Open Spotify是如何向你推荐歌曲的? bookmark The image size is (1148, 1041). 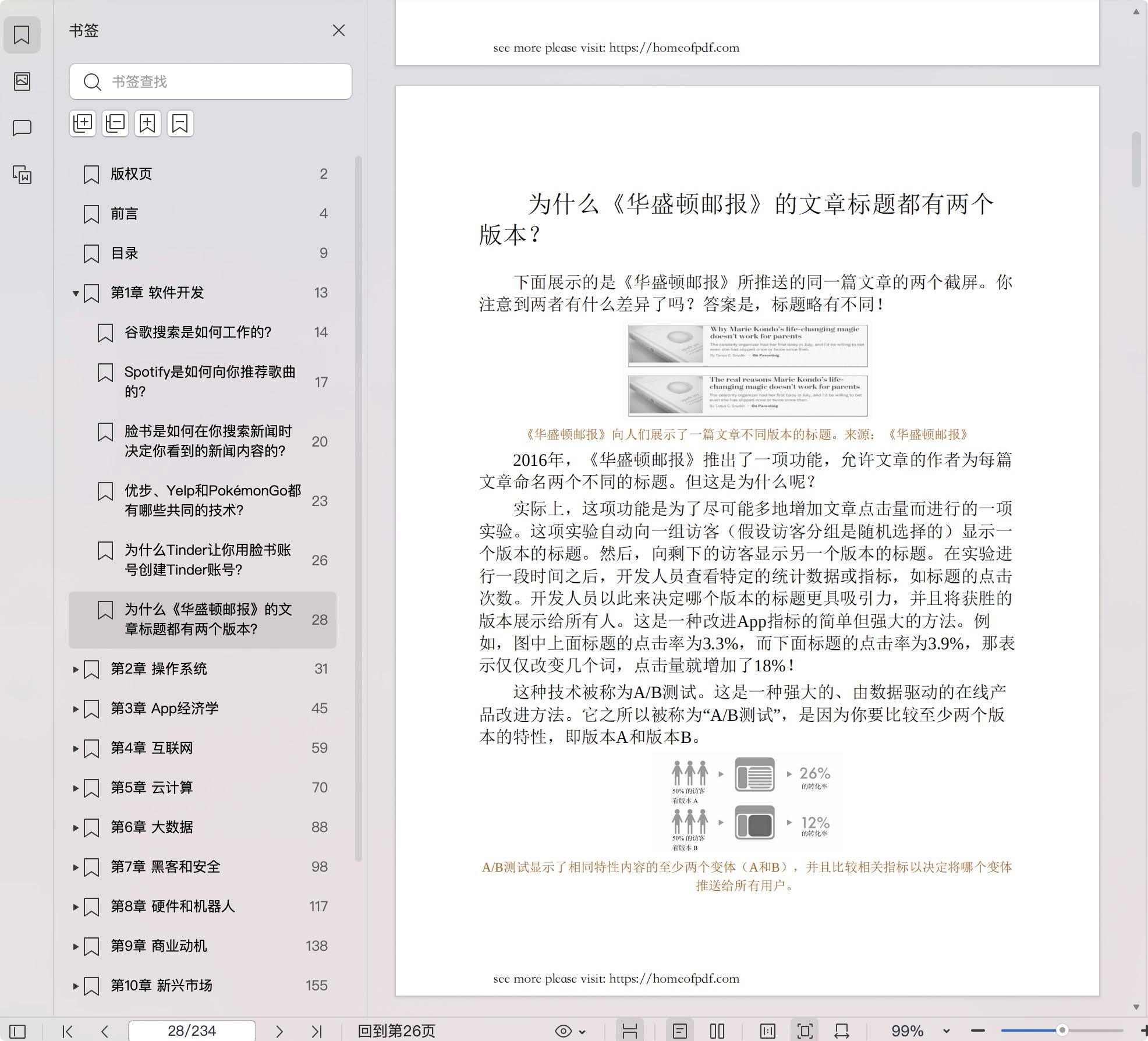(x=203, y=381)
